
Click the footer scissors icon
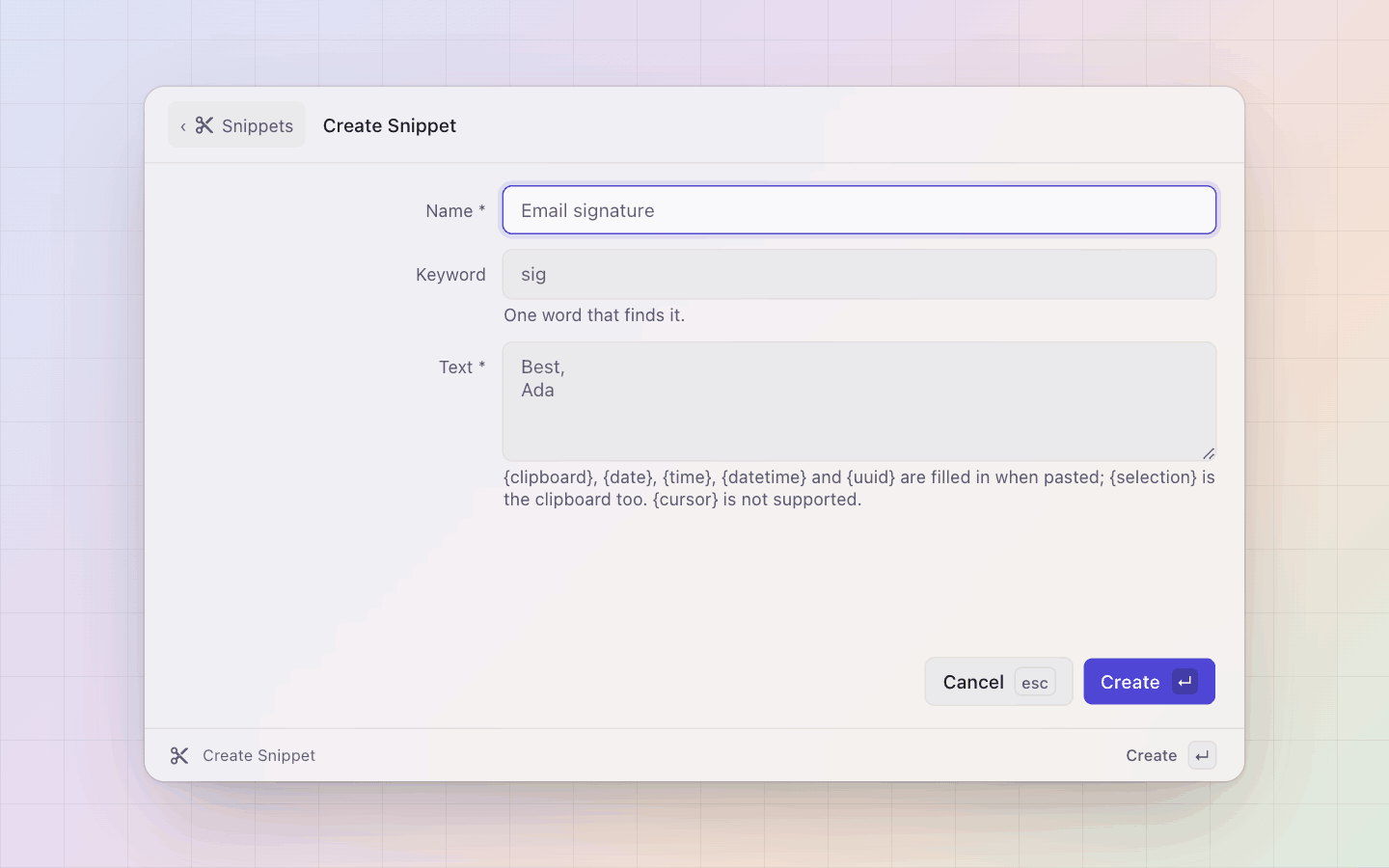pyautogui.click(x=179, y=755)
